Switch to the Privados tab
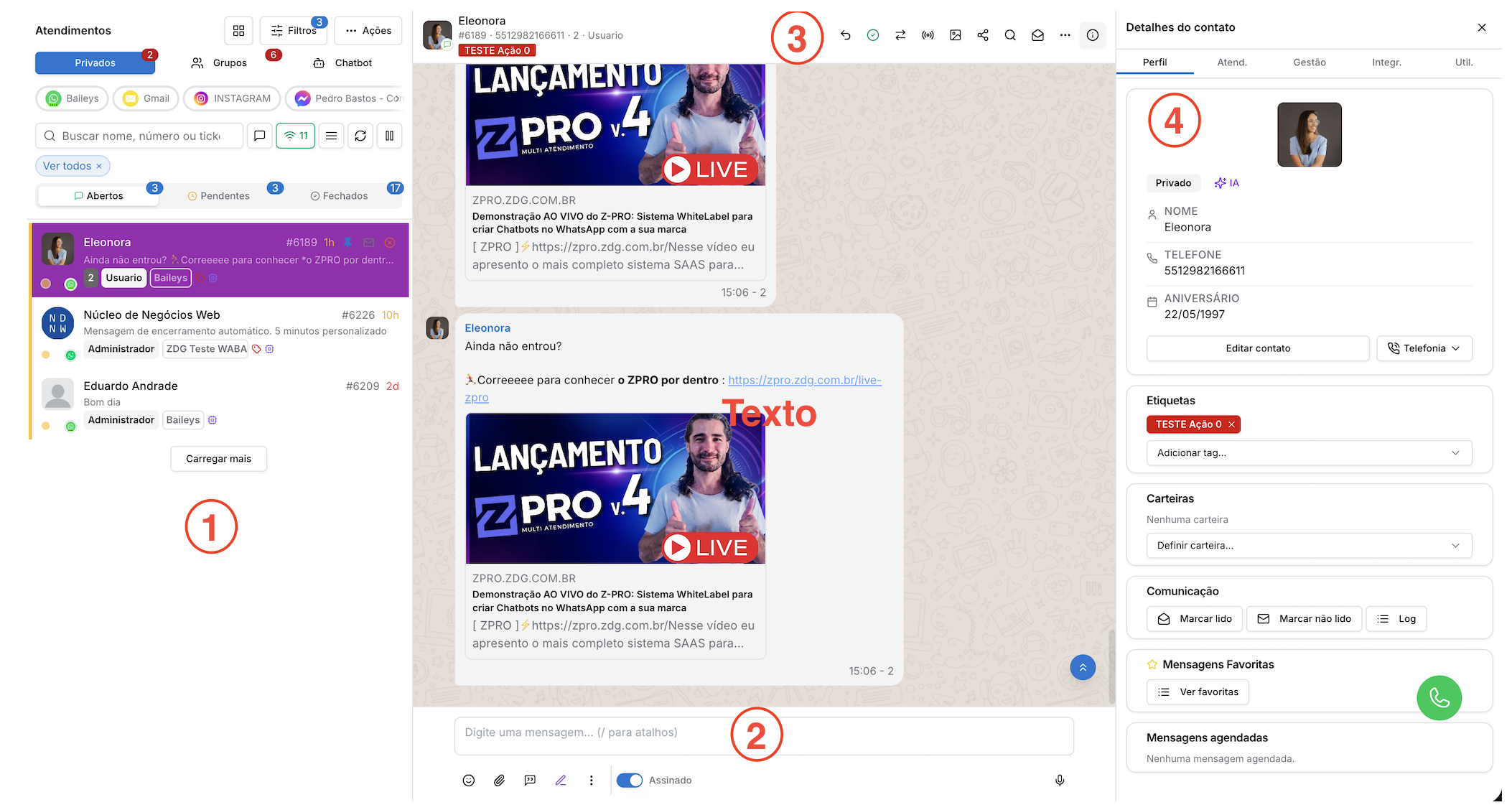This screenshot has height=810, width=1512. pyautogui.click(x=95, y=63)
